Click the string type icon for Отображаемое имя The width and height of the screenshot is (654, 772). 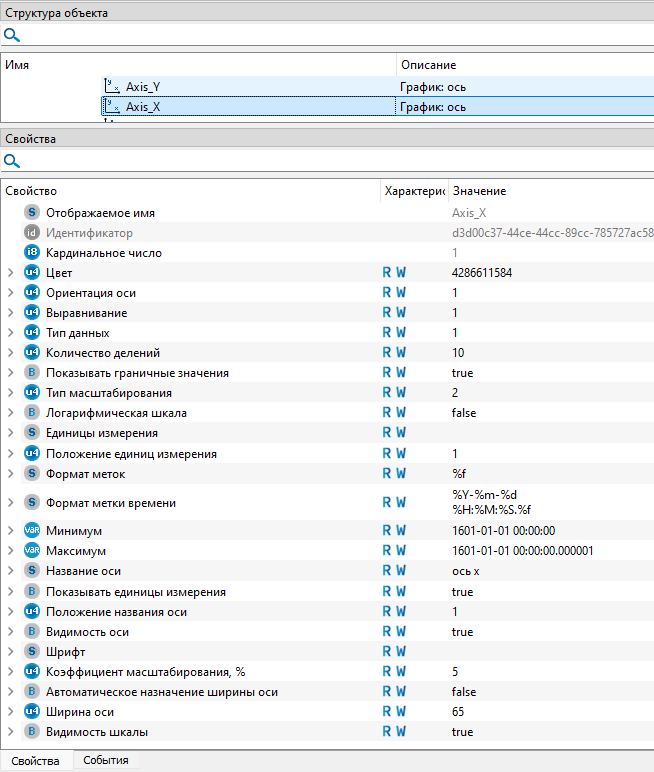tap(31, 213)
